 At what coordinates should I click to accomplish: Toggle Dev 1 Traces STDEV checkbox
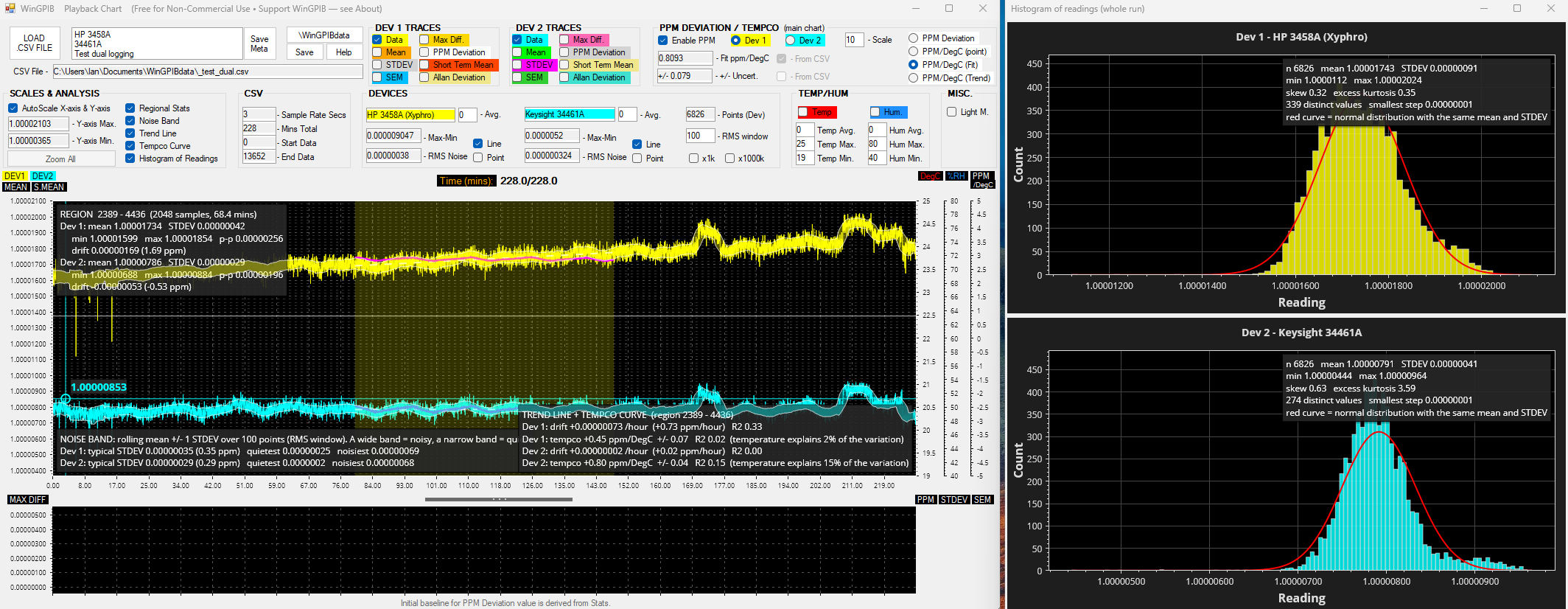coord(377,65)
